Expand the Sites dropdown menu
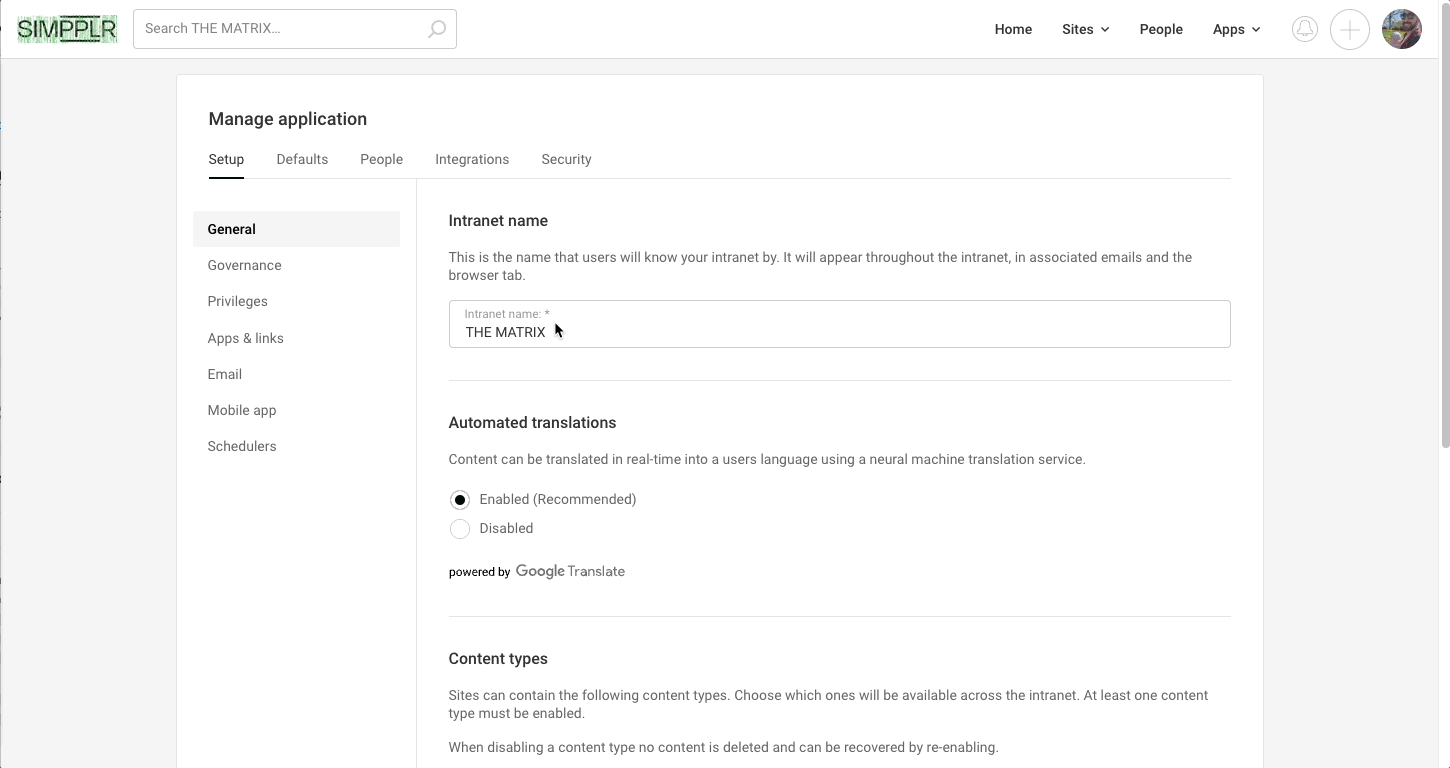The image size is (1450, 768). [x=1085, y=29]
